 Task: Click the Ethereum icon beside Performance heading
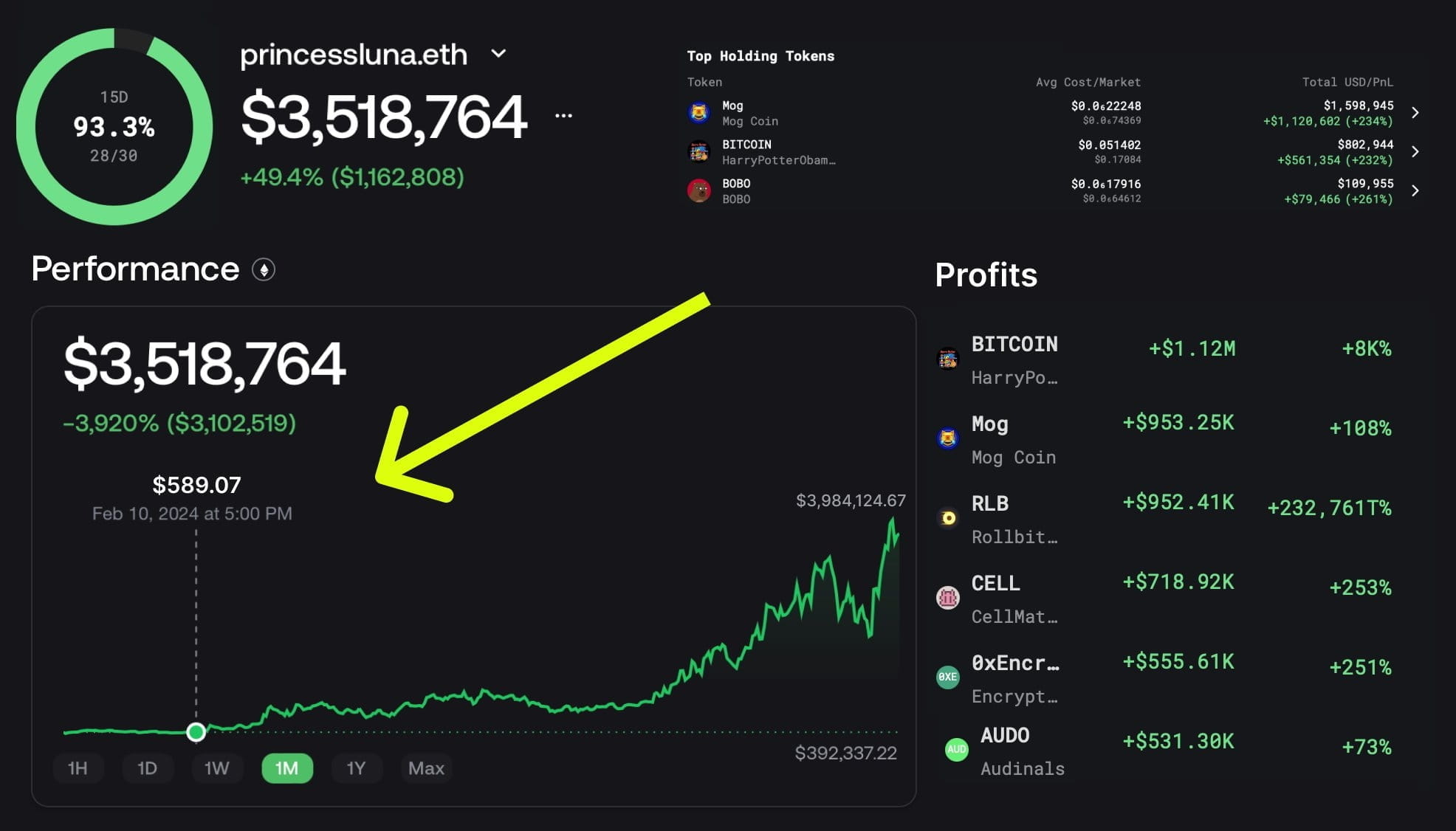coord(264,270)
